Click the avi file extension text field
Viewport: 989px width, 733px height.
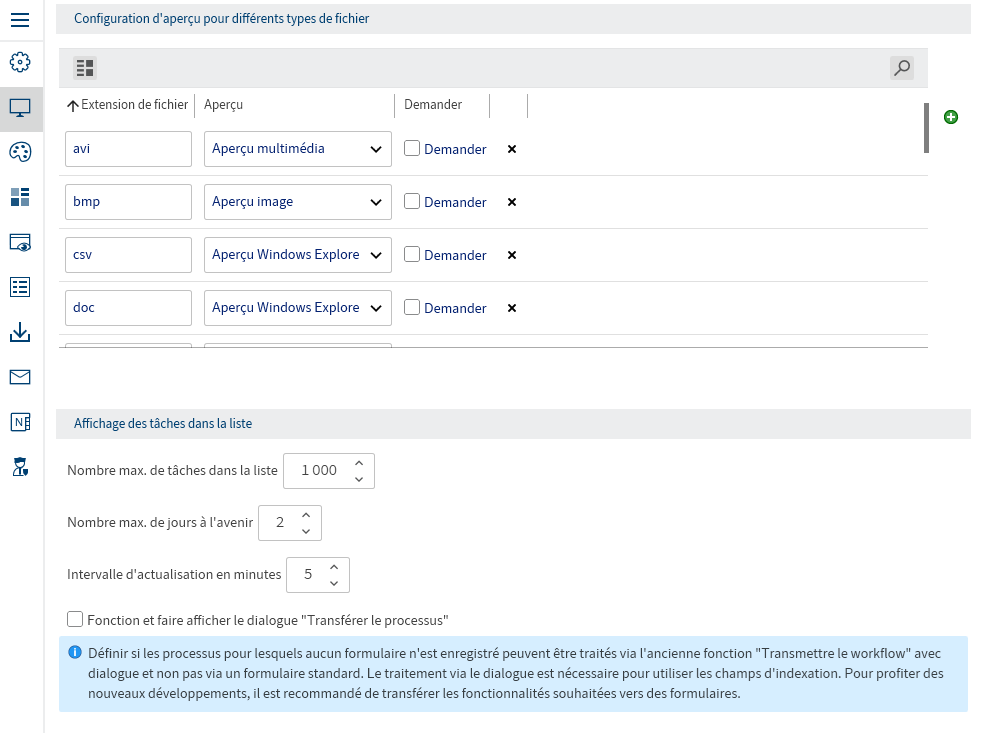(128, 149)
